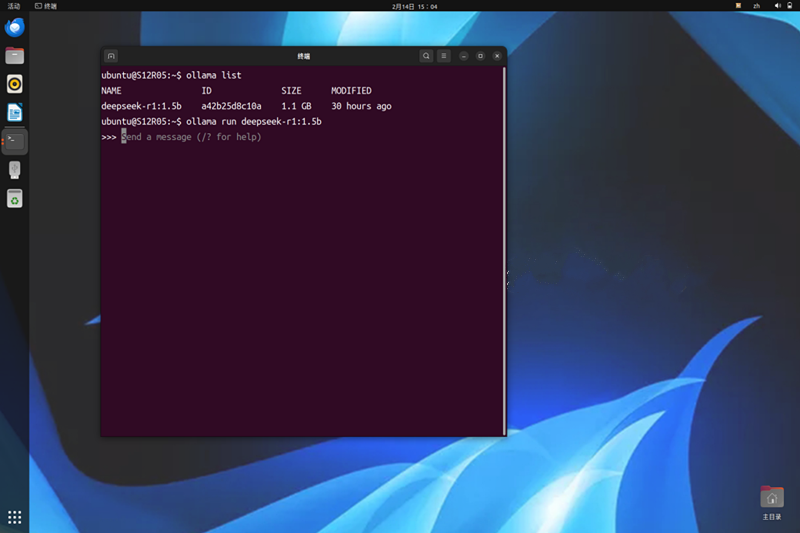Click model name deepseek-r1:1.5b in list
The image size is (800, 533).
(x=141, y=106)
